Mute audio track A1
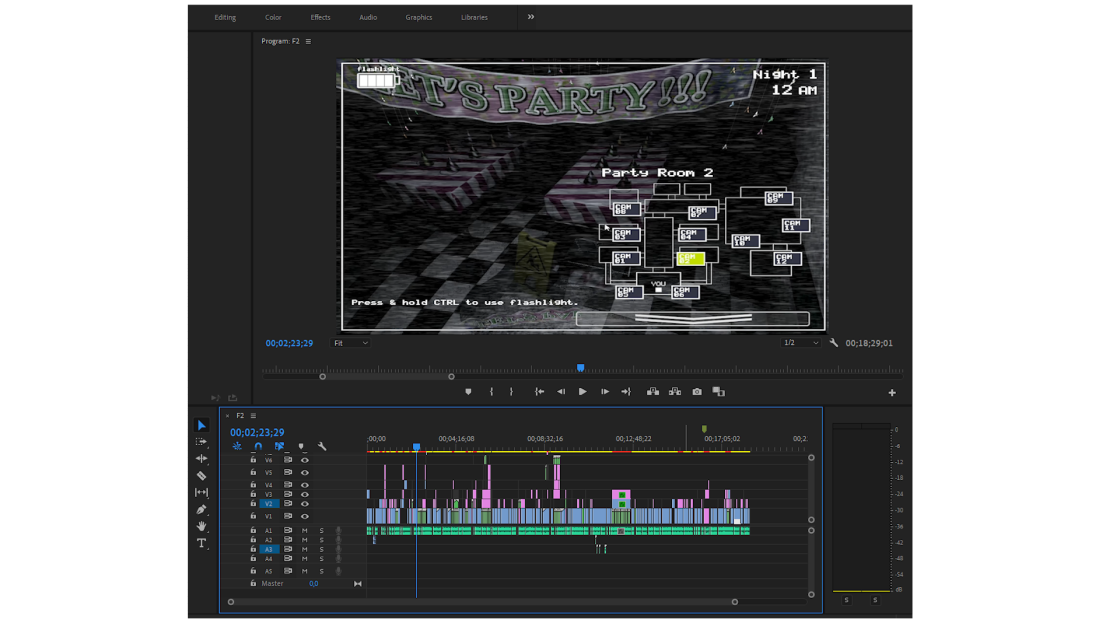The width and height of the screenshot is (1120, 630). [304, 531]
